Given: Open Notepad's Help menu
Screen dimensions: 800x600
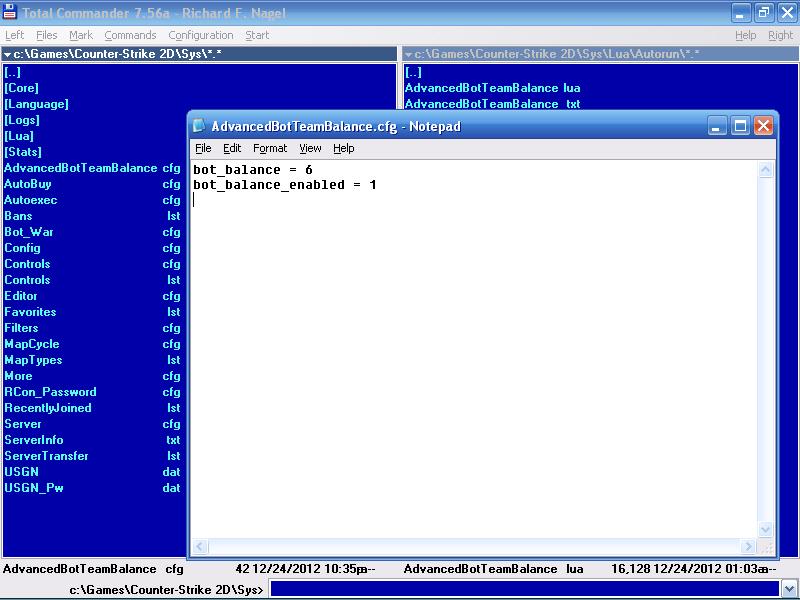Looking at the screenshot, I should pos(343,148).
